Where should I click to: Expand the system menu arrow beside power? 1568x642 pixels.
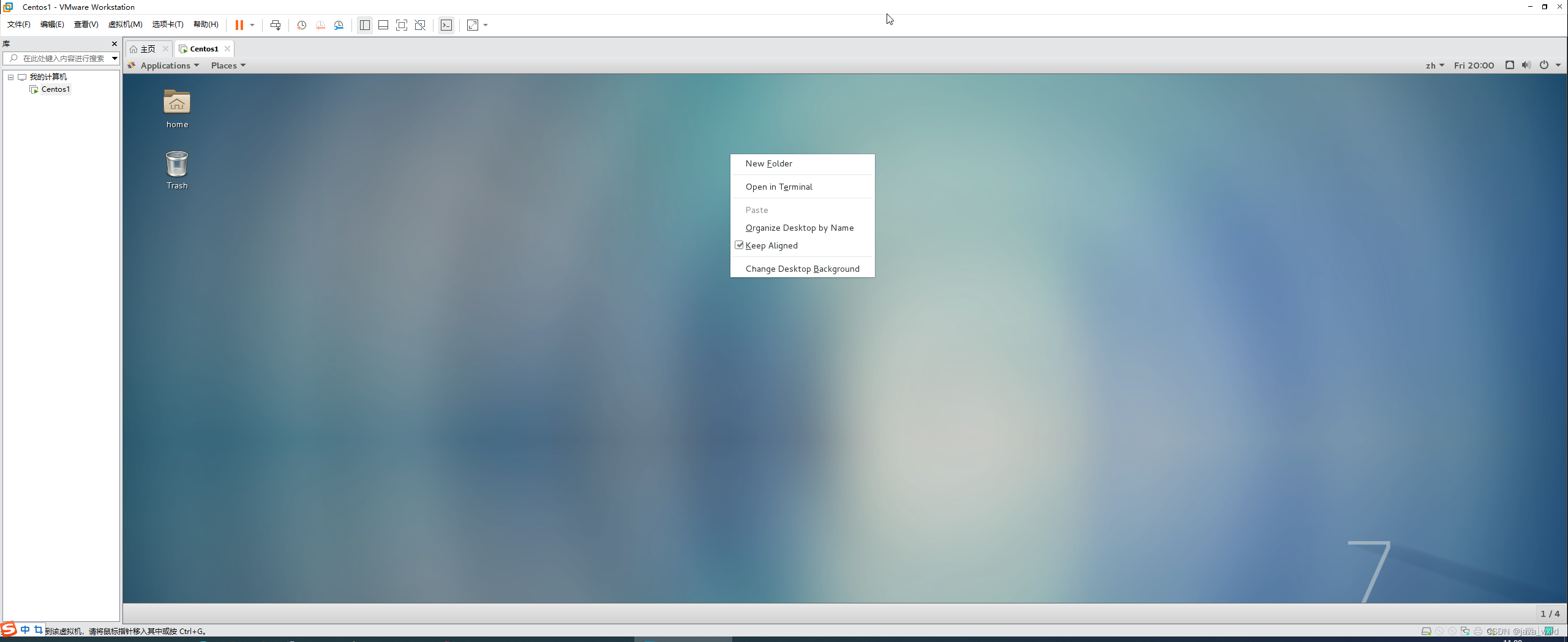[x=1558, y=65]
